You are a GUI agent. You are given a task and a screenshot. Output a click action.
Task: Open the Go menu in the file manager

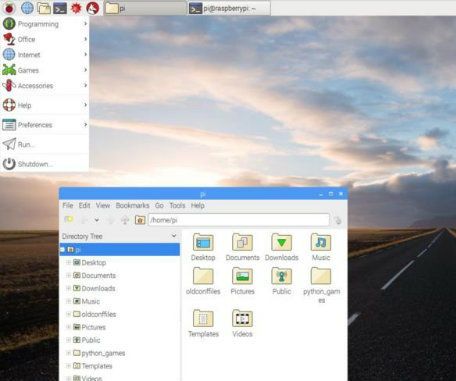click(159, 205)
